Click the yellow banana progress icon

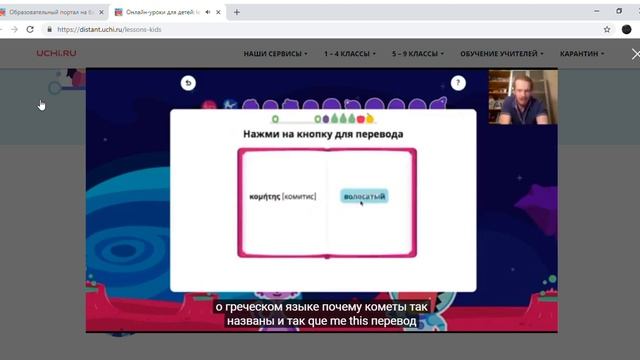coord(369,118)
